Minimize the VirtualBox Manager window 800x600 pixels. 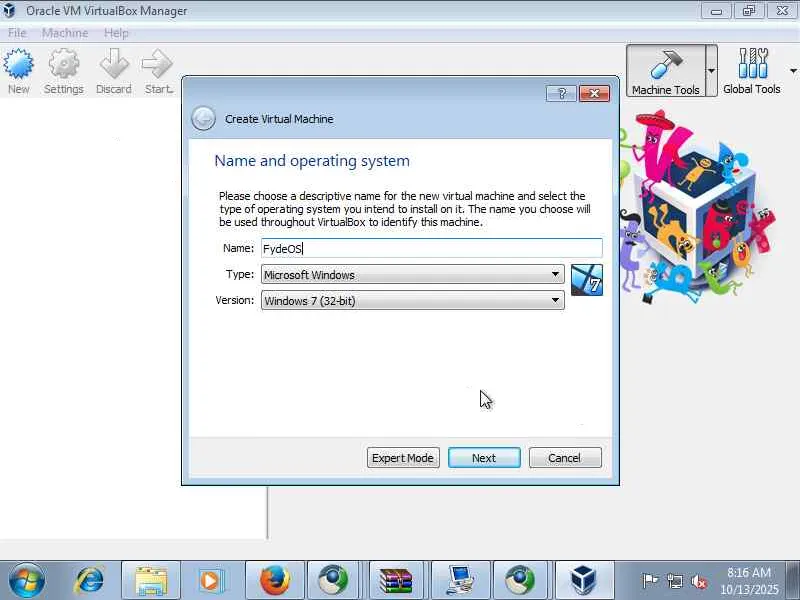716,11
